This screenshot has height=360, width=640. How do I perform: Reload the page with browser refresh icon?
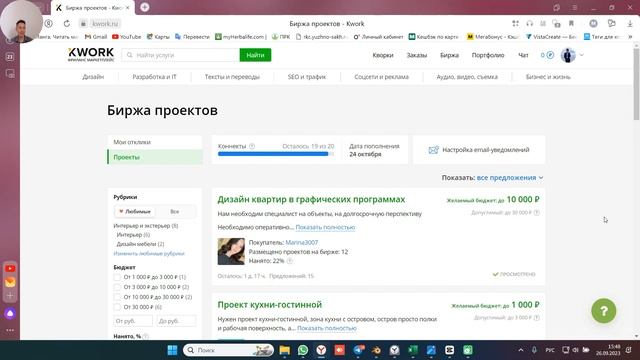[67, 24]
